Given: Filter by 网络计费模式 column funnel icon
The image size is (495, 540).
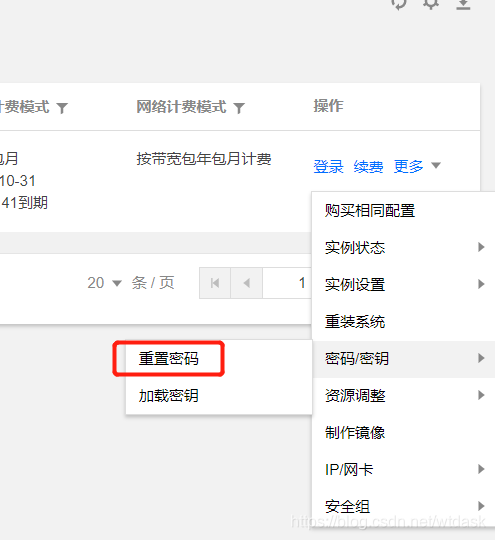Looking at the screenshot, I should click(239, 108).
